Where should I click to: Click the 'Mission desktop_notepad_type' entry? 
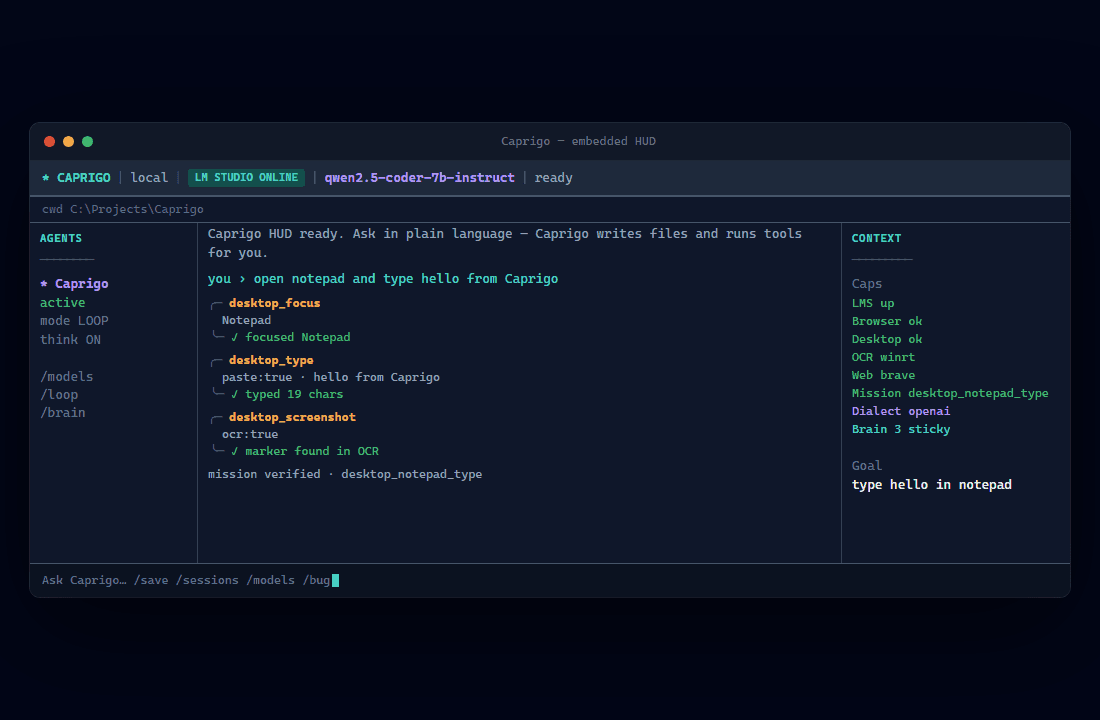tap(950, 393)
